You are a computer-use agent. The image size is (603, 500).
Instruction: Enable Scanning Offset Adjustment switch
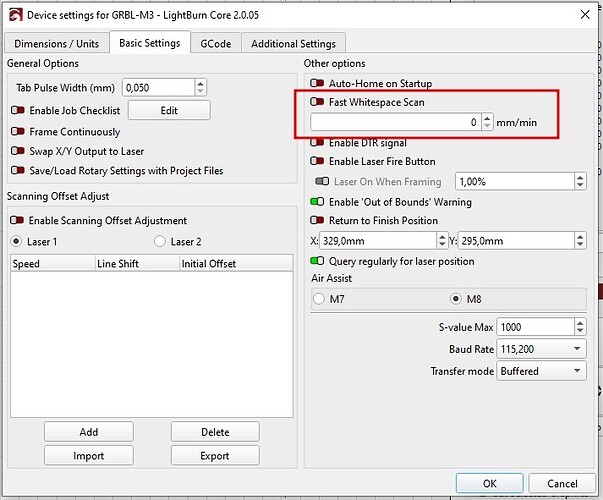click(17, 220)
